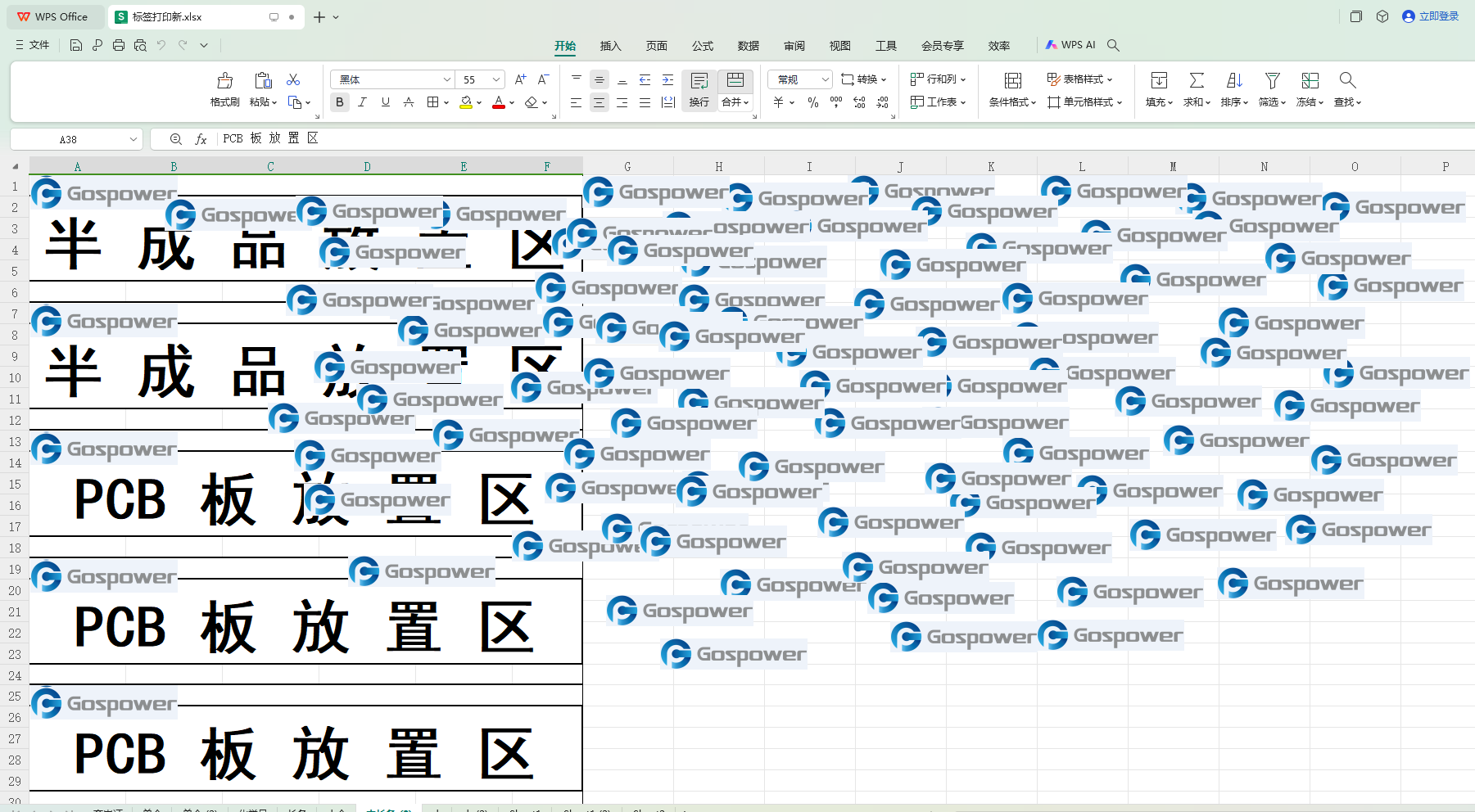
Task: Decrease indent icon
Action: 645,79
